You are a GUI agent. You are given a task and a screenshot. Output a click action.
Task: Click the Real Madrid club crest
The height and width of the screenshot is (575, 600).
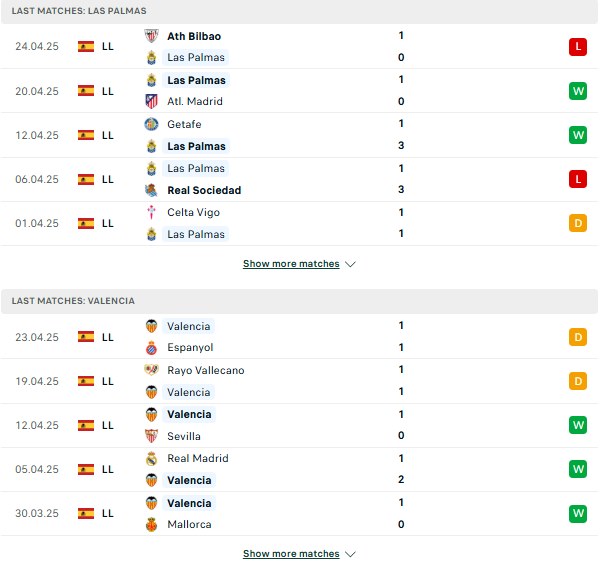[x=152, y=458]
